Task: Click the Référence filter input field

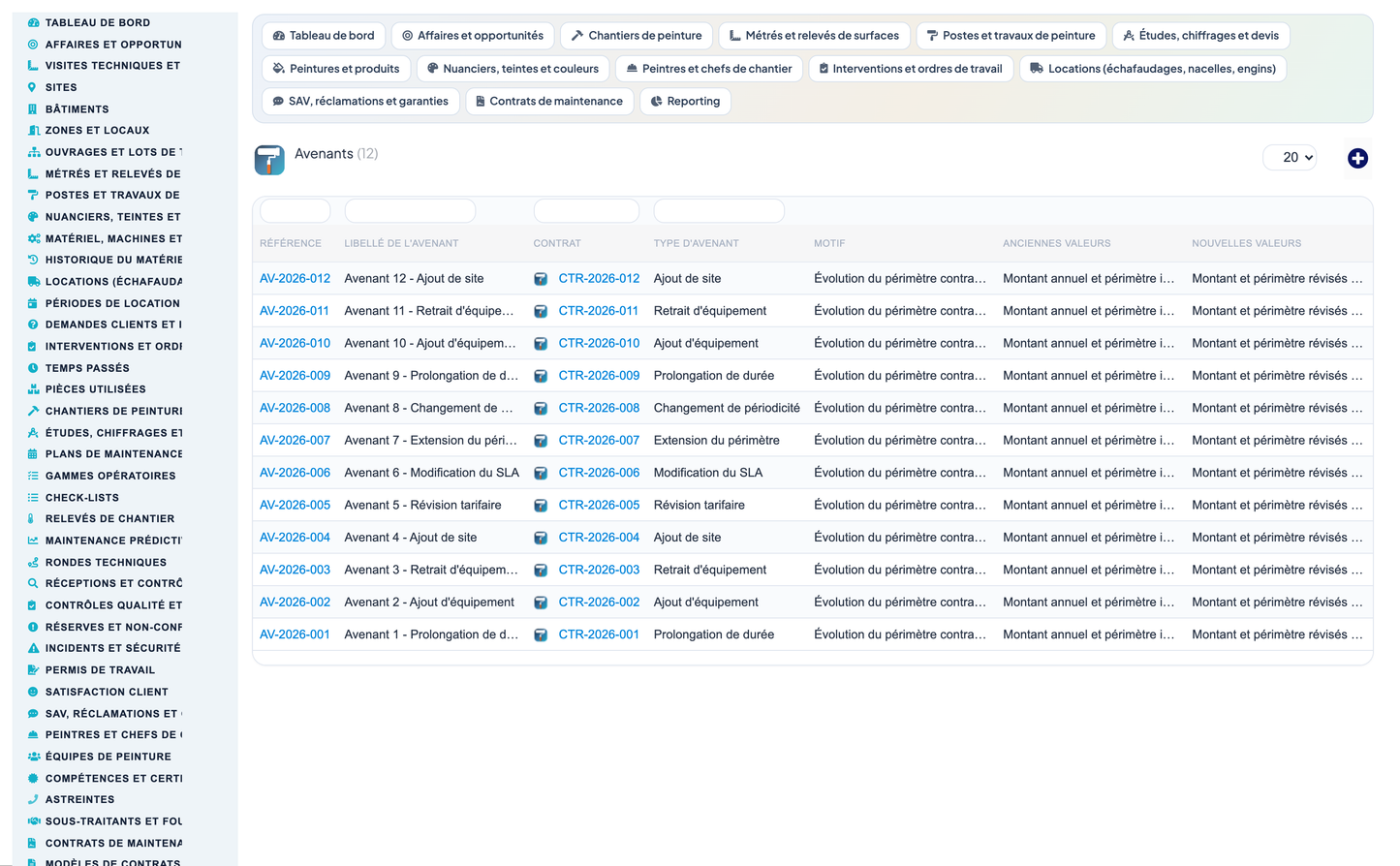Action: (295, 210)
